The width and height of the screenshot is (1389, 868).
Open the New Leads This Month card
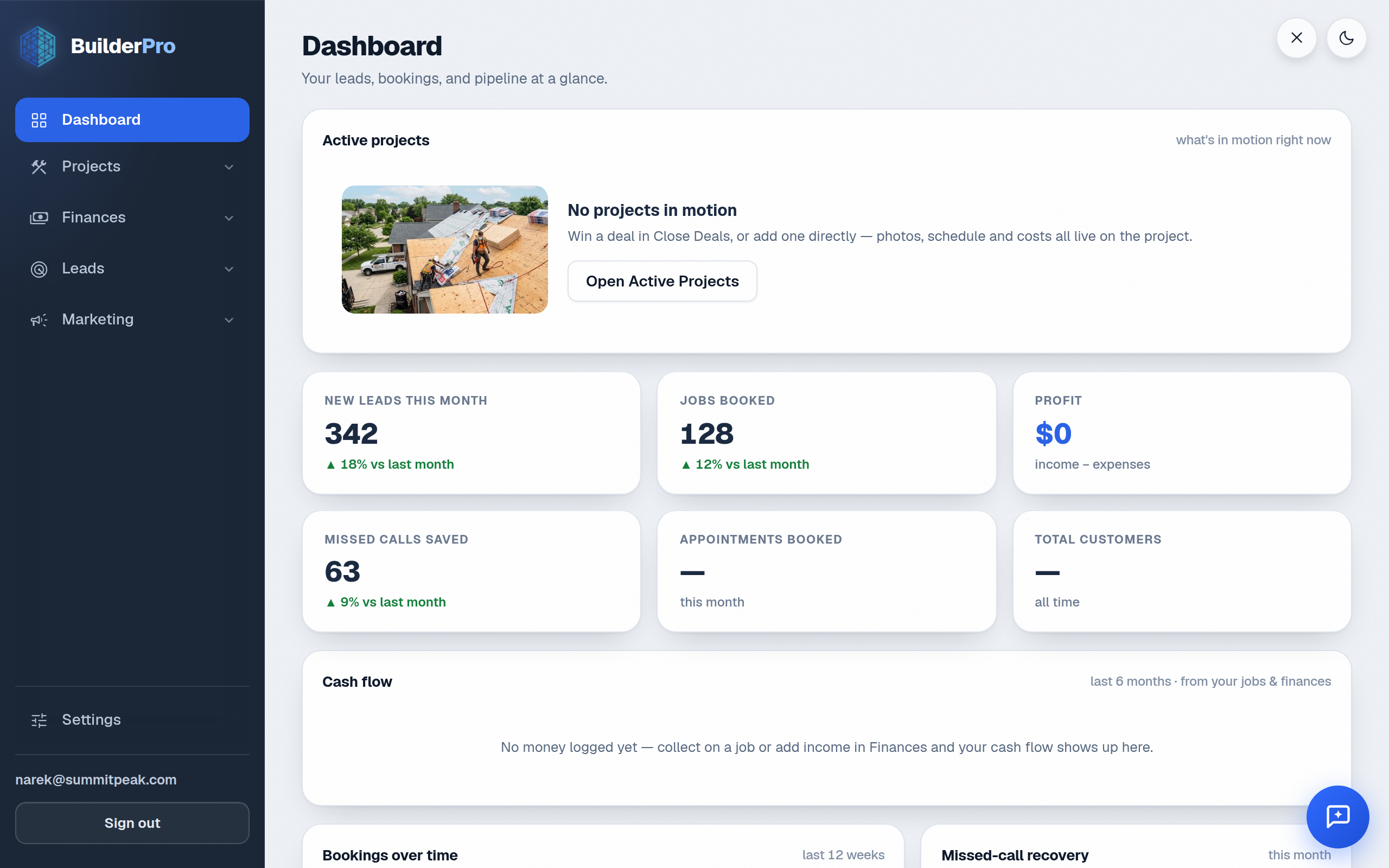tap(471, 433)
